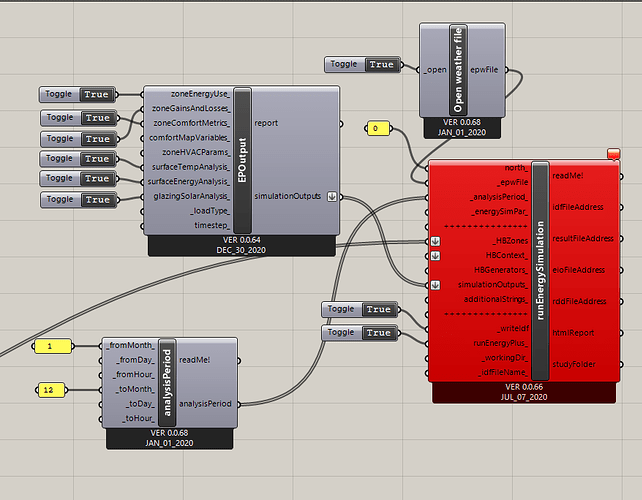Select the Open weather file component title
Viewport: 642px width, 500px height.
click(x=458, y=70)
